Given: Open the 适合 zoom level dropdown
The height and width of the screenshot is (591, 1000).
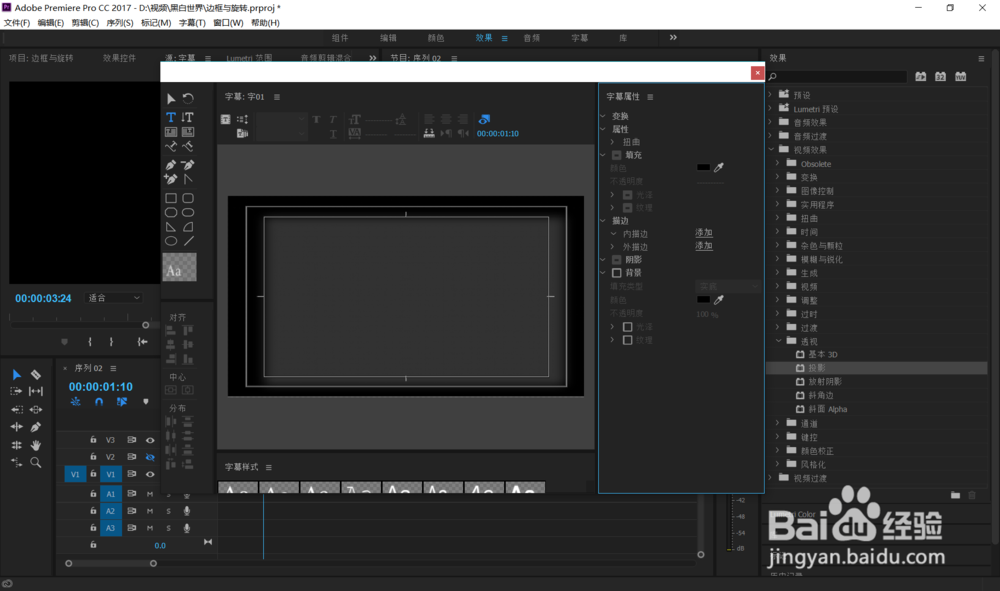Looking at the screenshot, I should [x=114, y=298].
